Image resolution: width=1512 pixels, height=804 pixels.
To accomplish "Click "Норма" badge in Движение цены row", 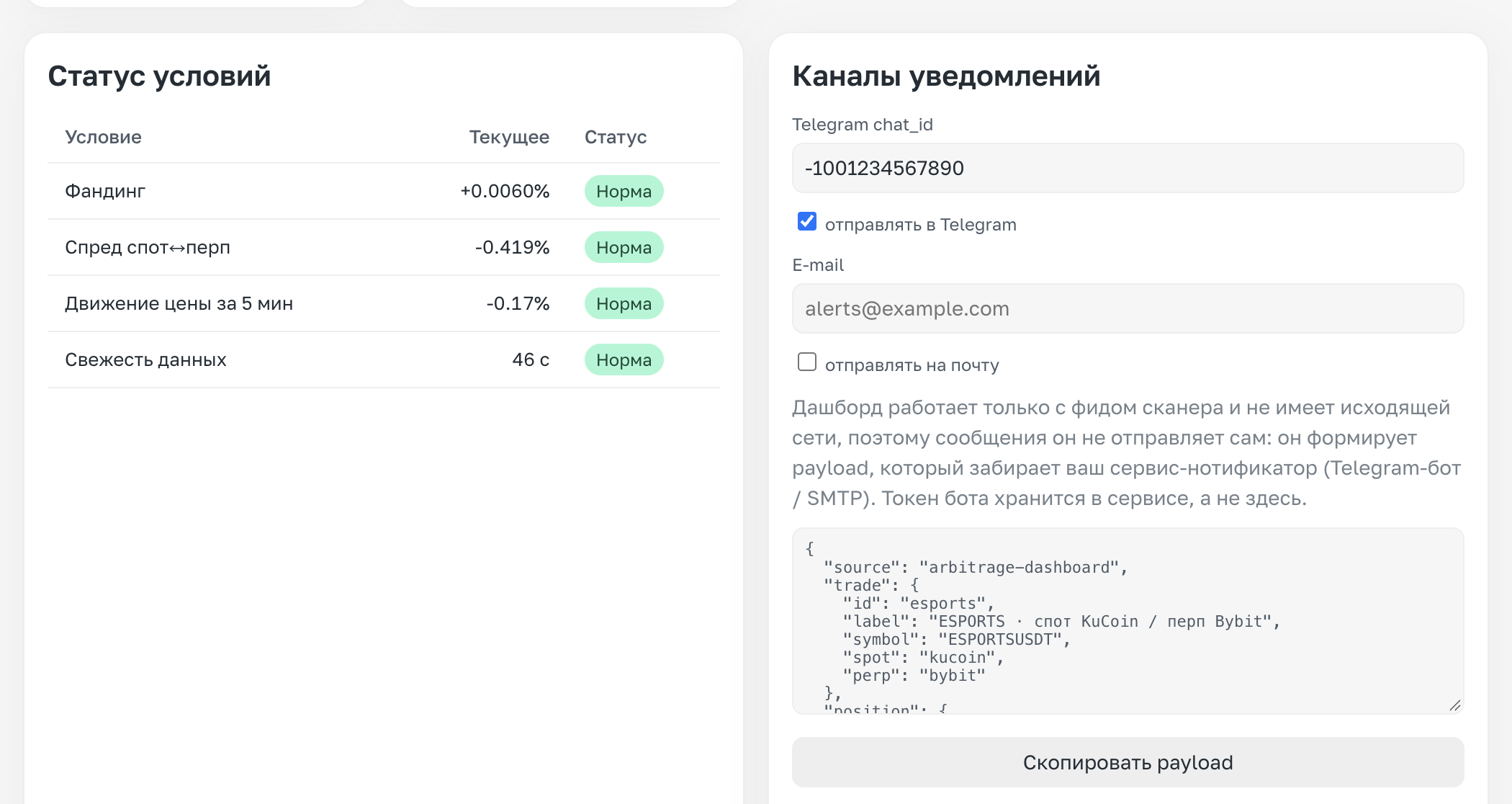I will [624, 303].
